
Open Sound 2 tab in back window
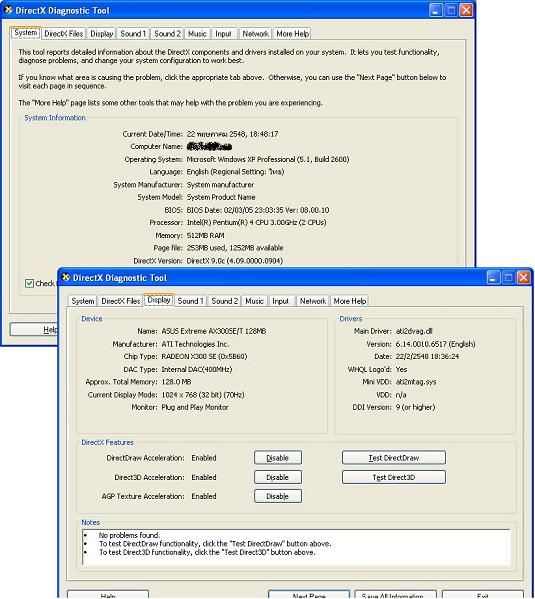pyautogui.click(x=167, y=34)
